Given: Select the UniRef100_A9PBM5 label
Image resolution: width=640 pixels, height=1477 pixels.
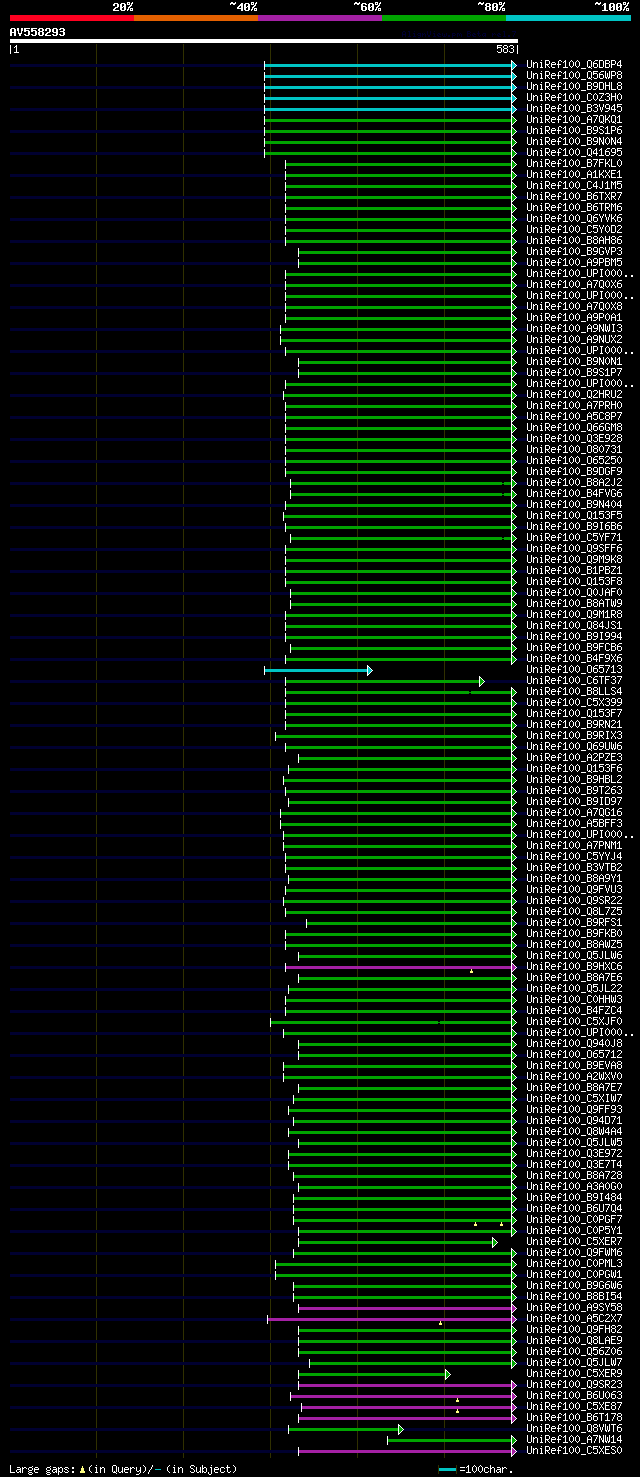Looking at the screenshot, I should [x=574, y=262].
